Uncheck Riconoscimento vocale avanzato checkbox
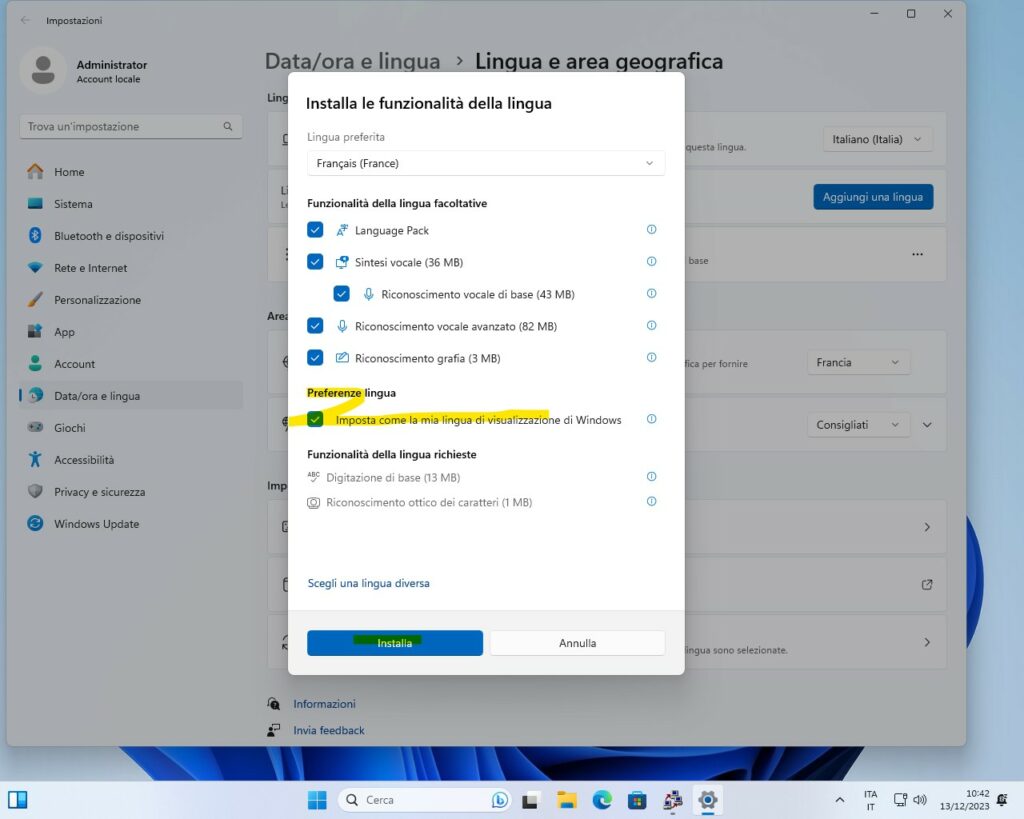The image size is (1024, 819). click(316, 326)
